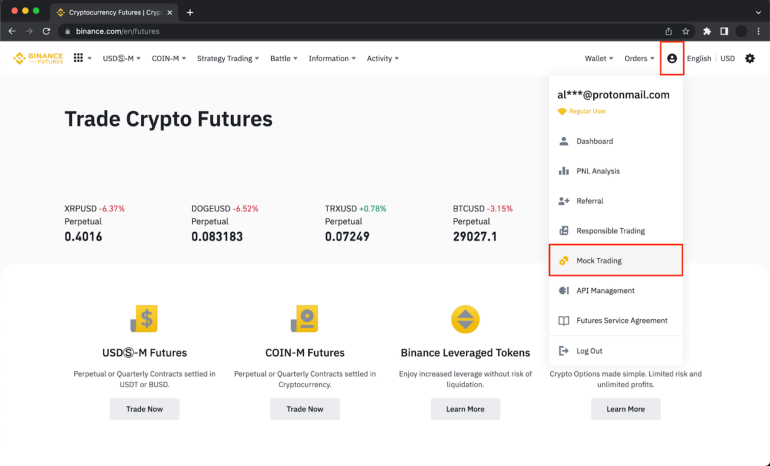Open PNL Analysis menu entry
The height and width of the screenshot is (466, 770).
point(616,171)
